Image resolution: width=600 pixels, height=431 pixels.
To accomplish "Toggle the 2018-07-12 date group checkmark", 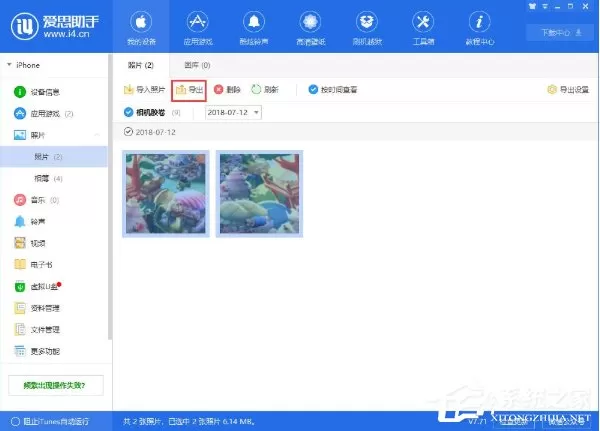I will point(128,132).
